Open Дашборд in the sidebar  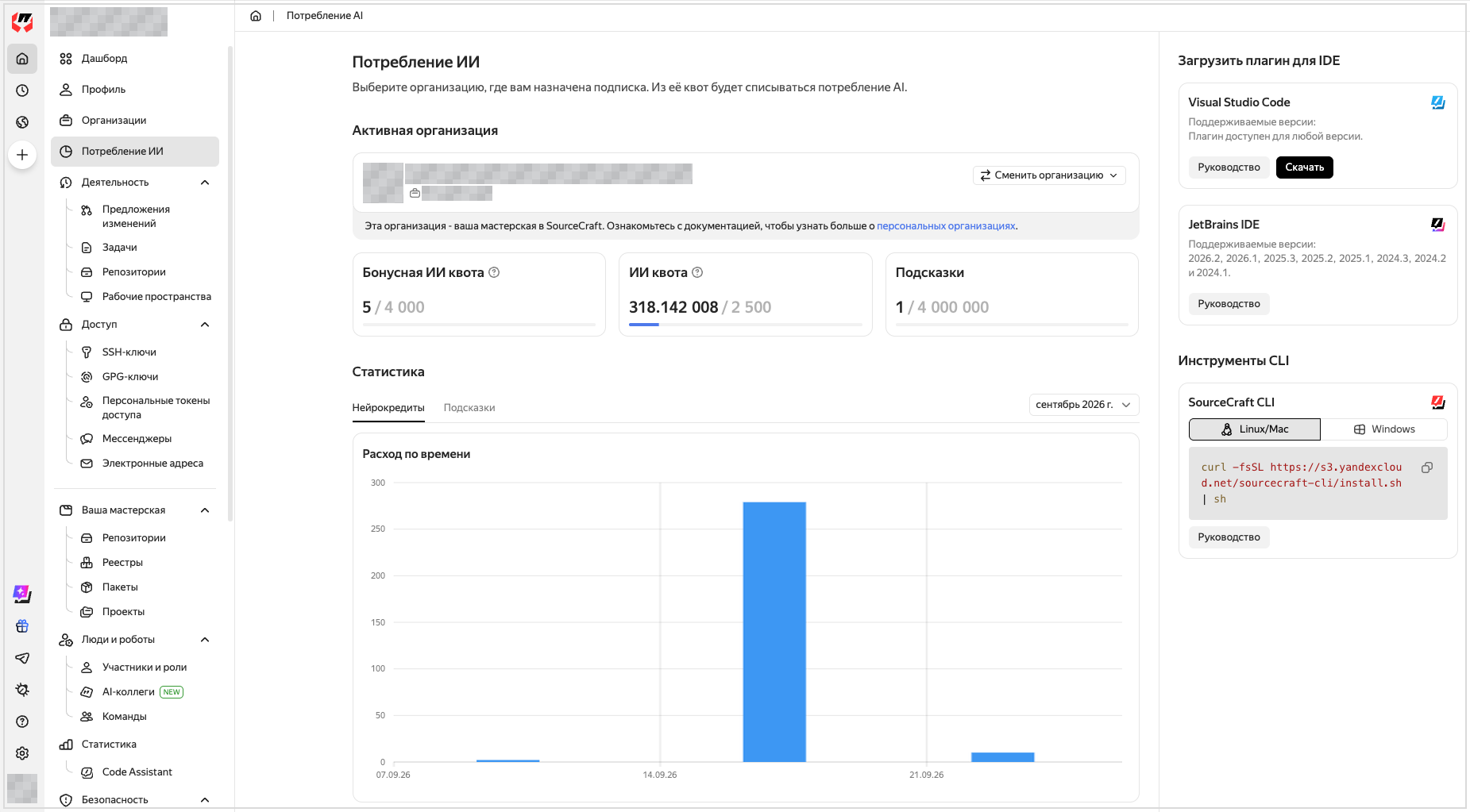(x=135, y=59)
